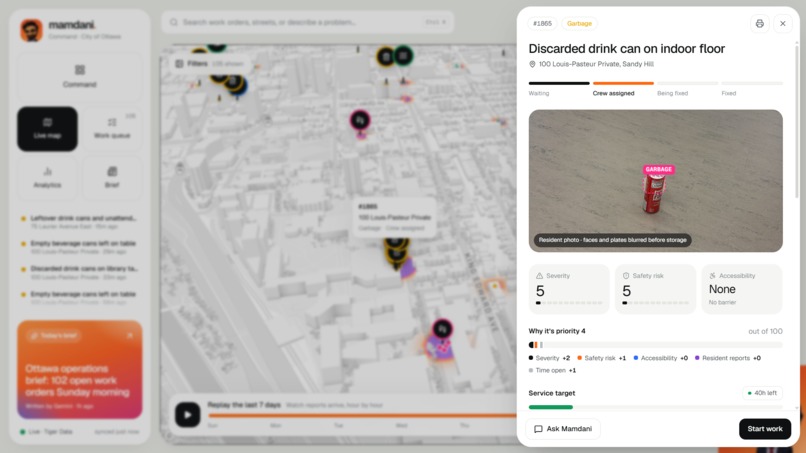The height and width of the screenshot is (453, 806).
Task: Click the magenta map marker above the tooltip
Action: [360, 121]
